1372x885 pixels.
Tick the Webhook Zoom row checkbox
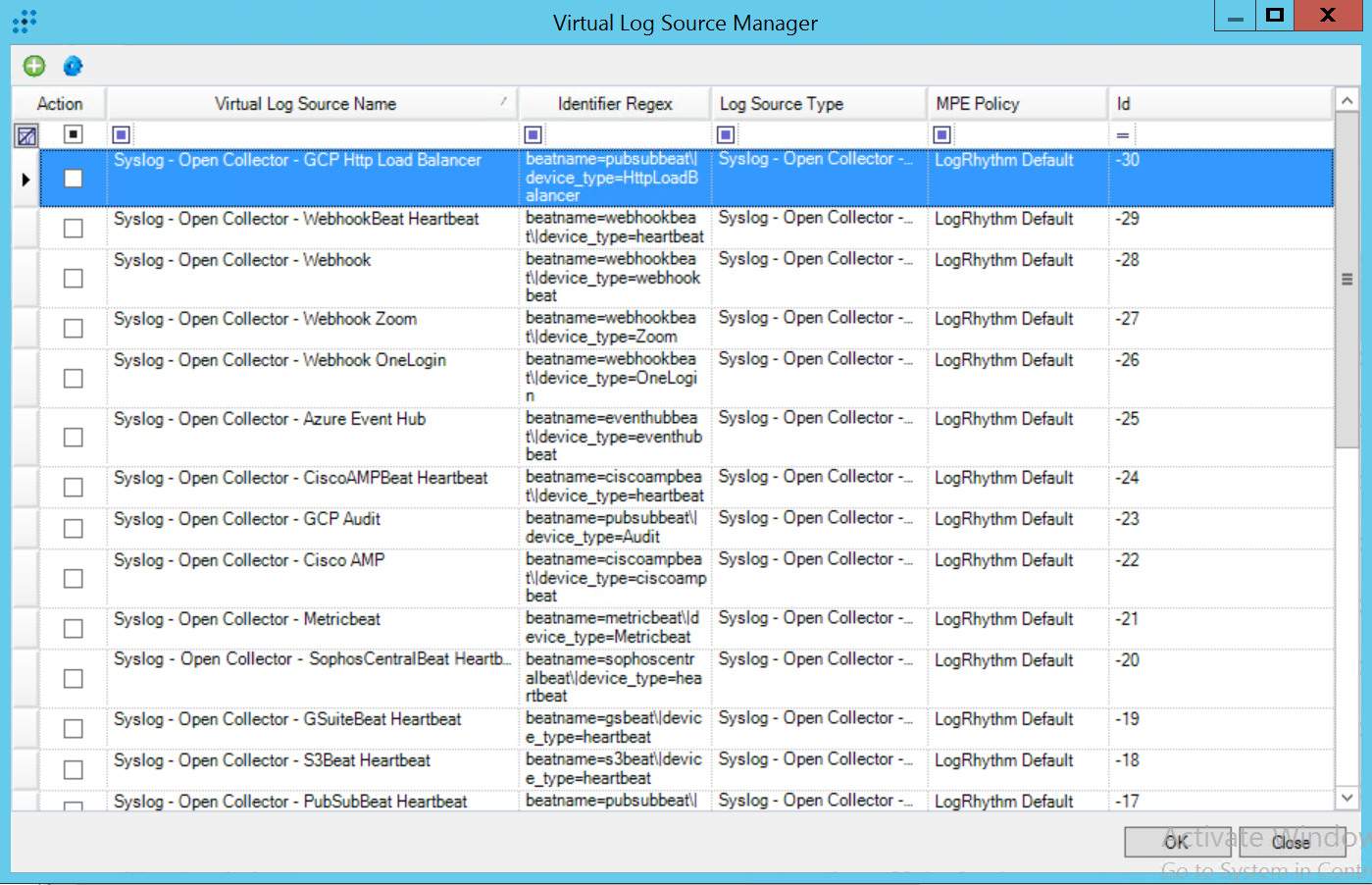click(74, 328)
